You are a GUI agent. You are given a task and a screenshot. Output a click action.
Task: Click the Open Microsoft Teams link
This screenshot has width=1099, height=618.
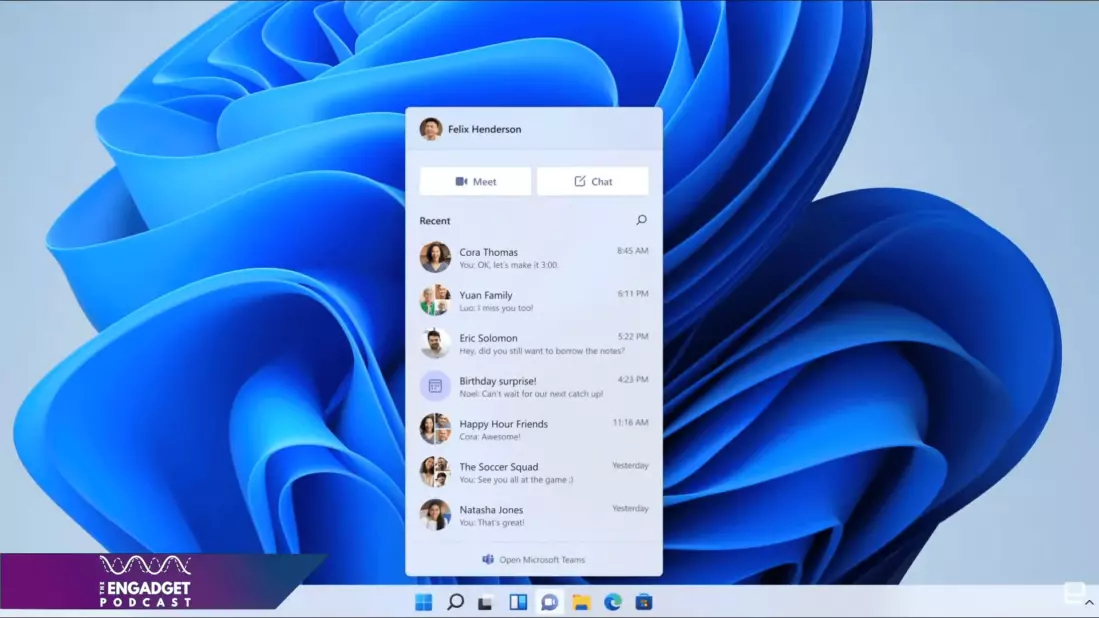point(534,560)
